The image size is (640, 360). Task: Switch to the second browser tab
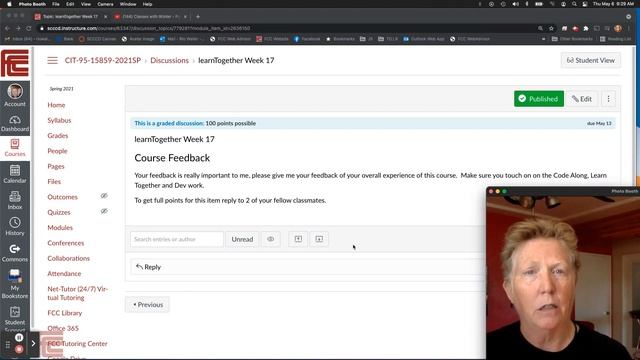coord(150,17)
